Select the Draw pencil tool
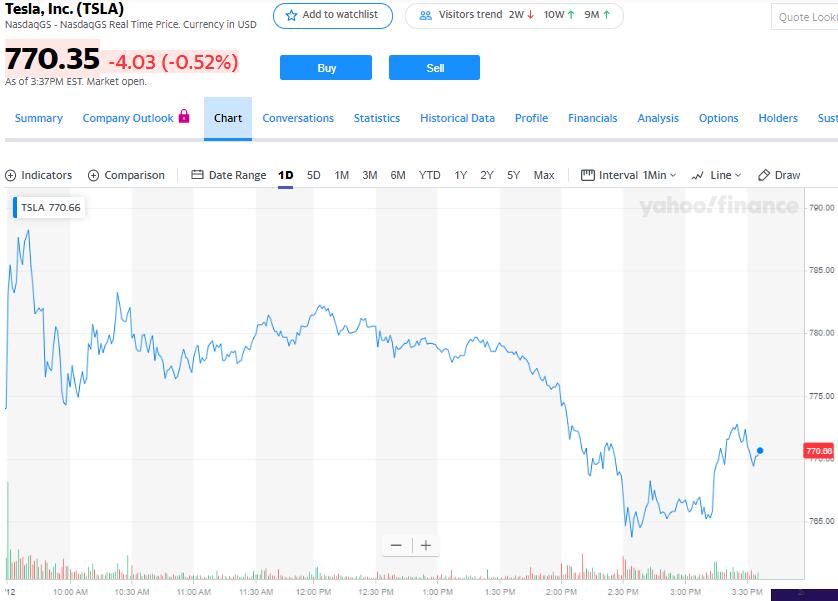This screenshot has width=838, height=601. pyautogui.click(x=764, y=175)
